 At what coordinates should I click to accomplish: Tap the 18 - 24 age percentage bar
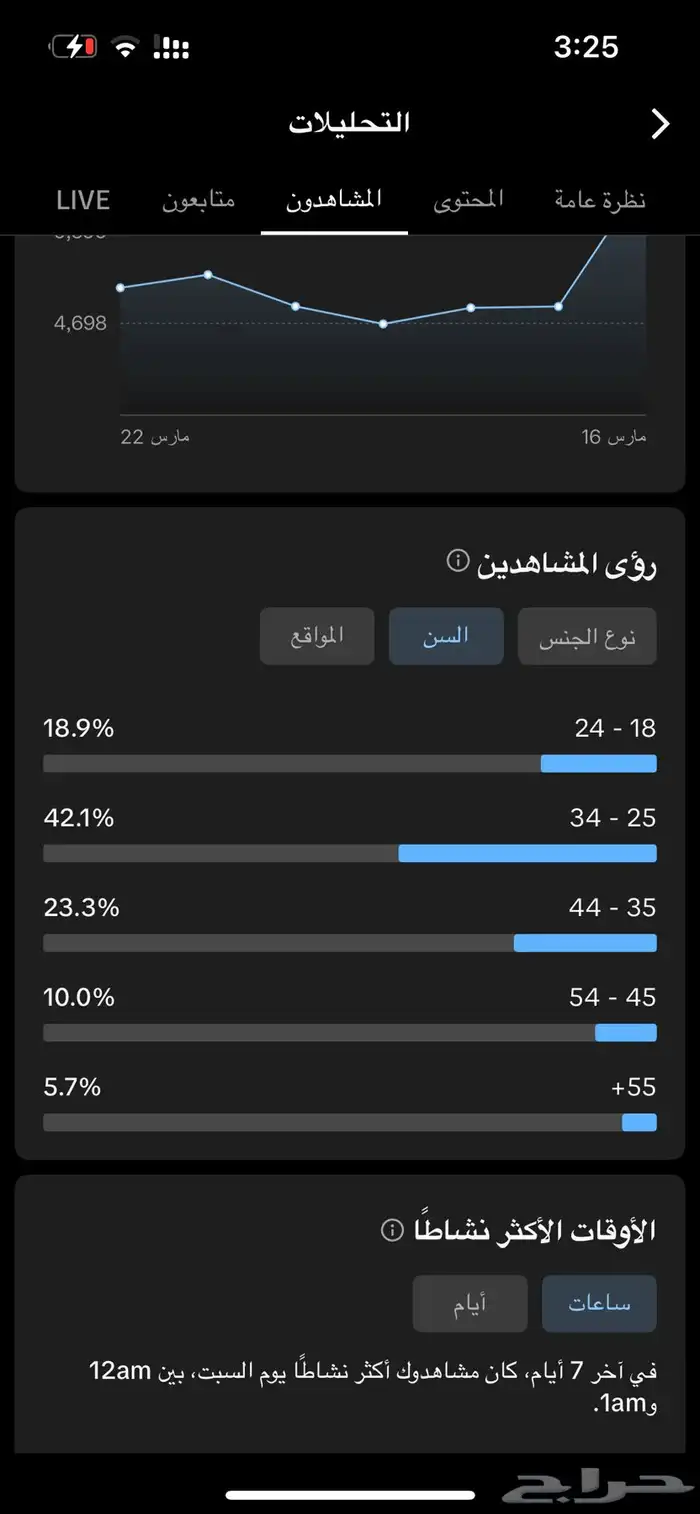click(350, 764)
